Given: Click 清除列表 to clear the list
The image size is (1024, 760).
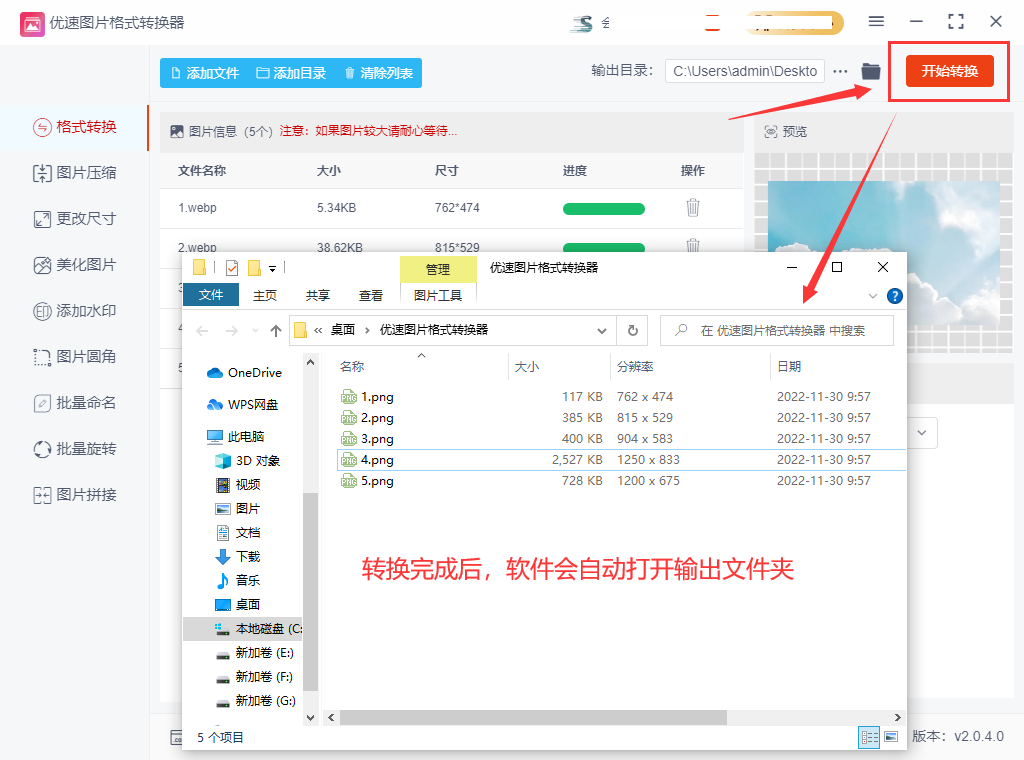Looking at the screenshot, I should point(379,73).
